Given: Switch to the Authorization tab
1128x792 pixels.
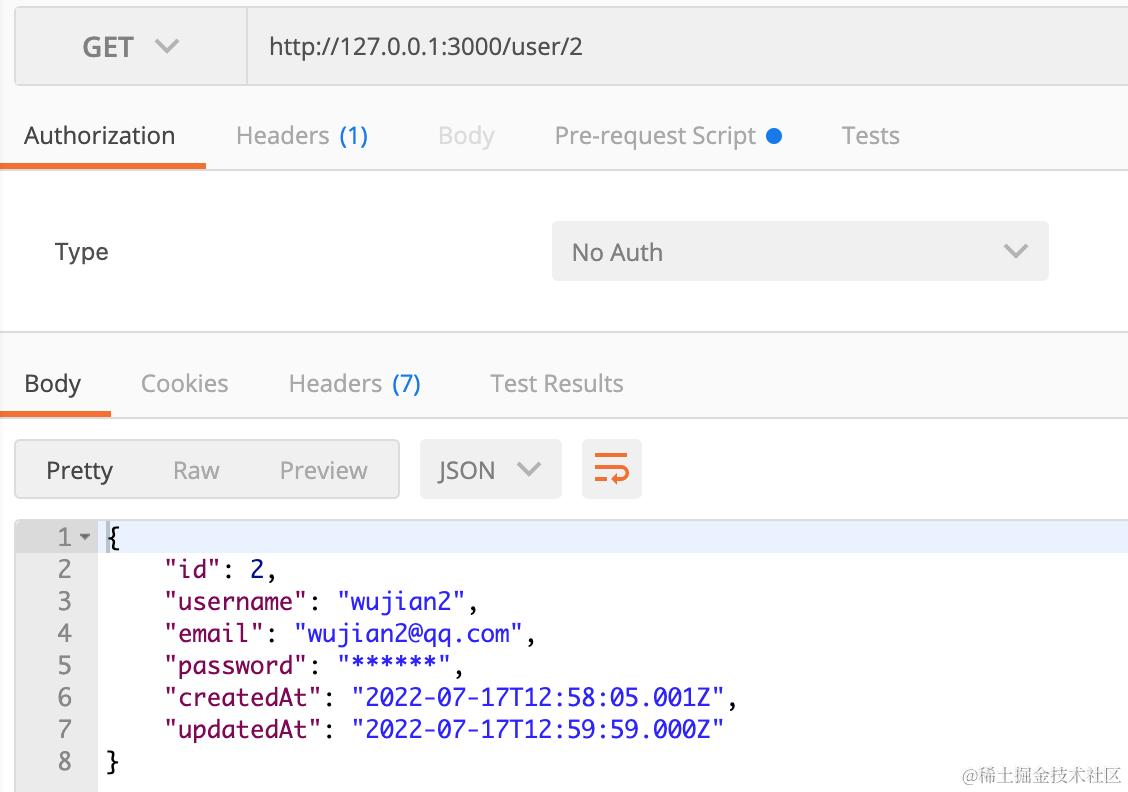Looking at the screenshot, I should [99, 136].
